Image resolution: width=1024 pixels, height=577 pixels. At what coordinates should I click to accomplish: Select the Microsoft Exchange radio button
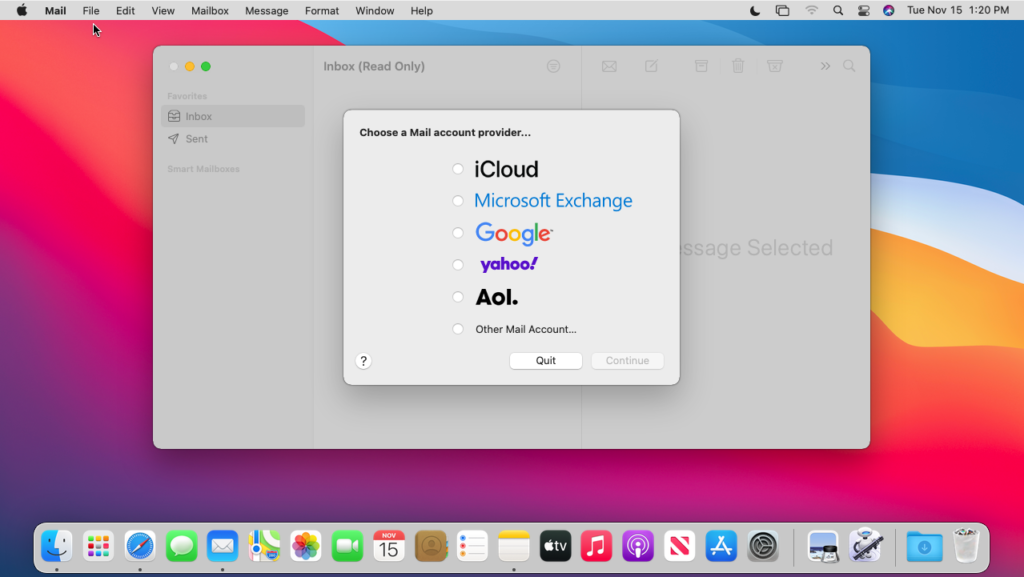[458, 201]
